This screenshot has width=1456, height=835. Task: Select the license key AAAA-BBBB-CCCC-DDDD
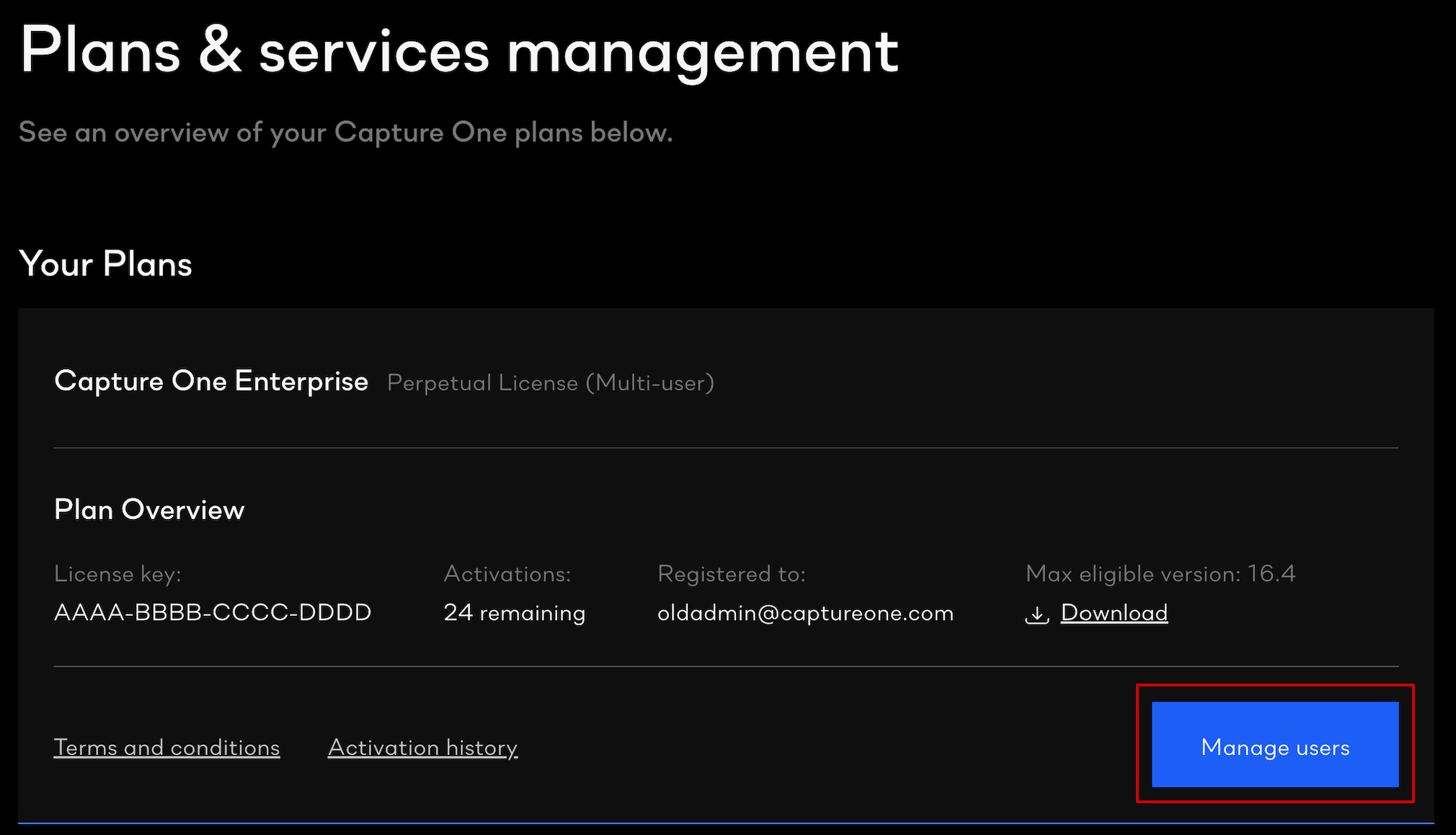212,611
